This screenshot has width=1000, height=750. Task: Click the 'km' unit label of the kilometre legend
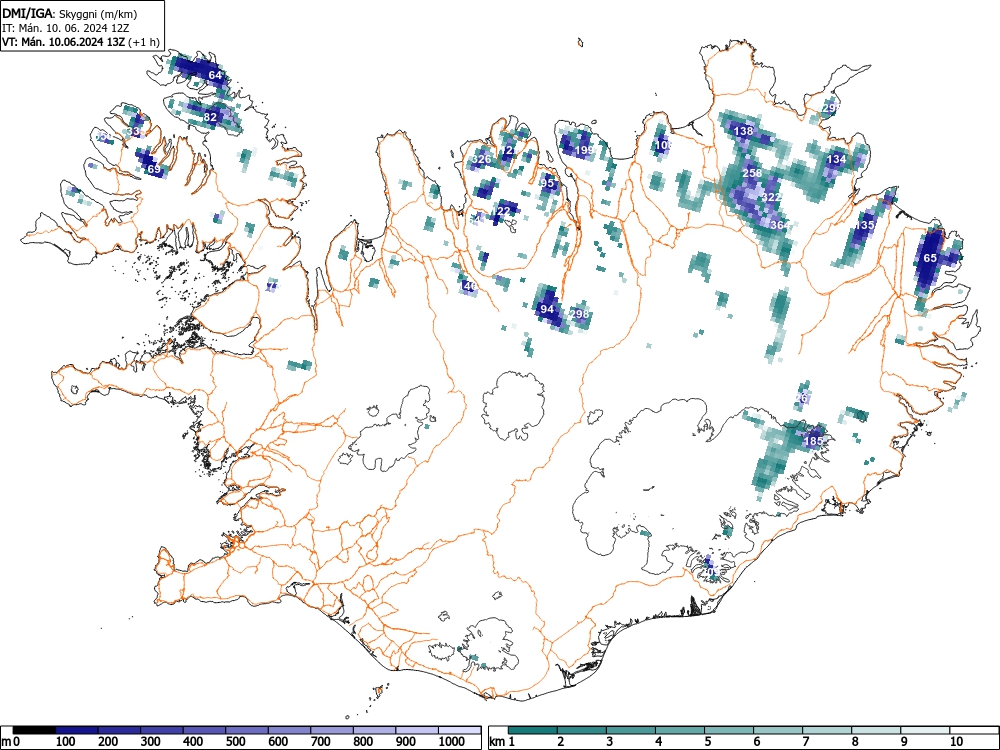click(497, 742)
